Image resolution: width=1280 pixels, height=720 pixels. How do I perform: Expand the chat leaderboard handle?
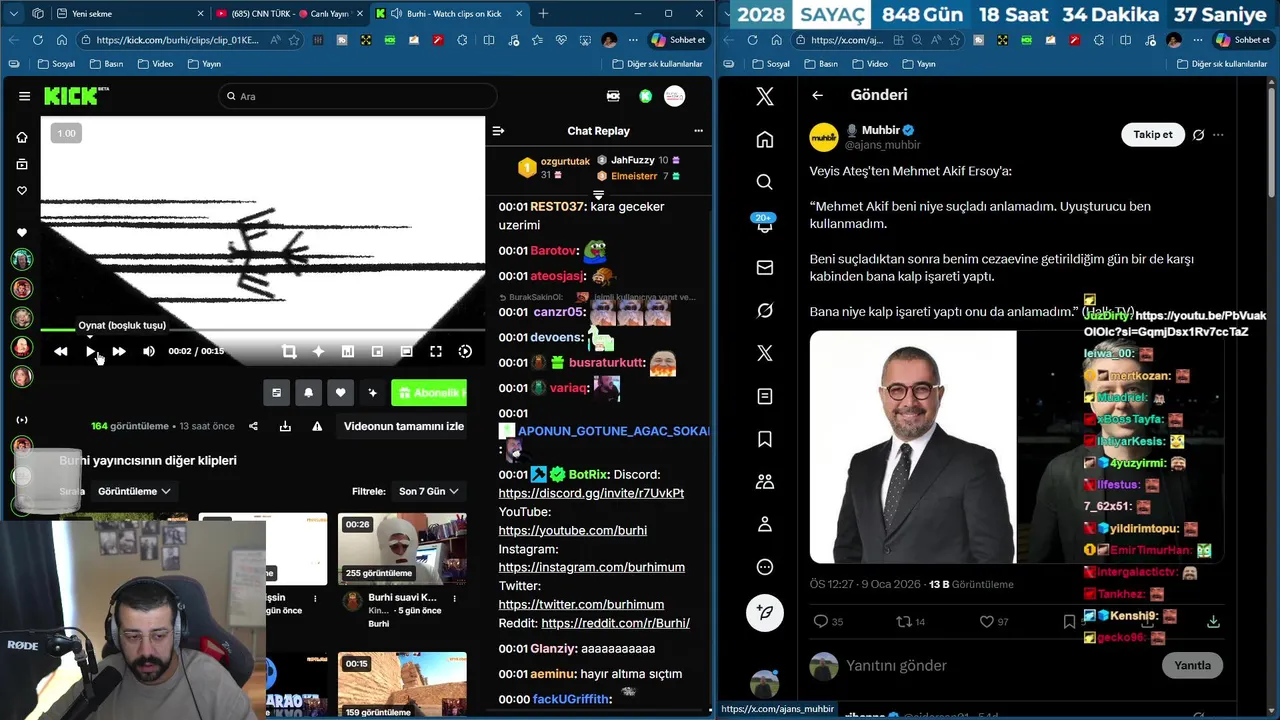pos(598,195)
